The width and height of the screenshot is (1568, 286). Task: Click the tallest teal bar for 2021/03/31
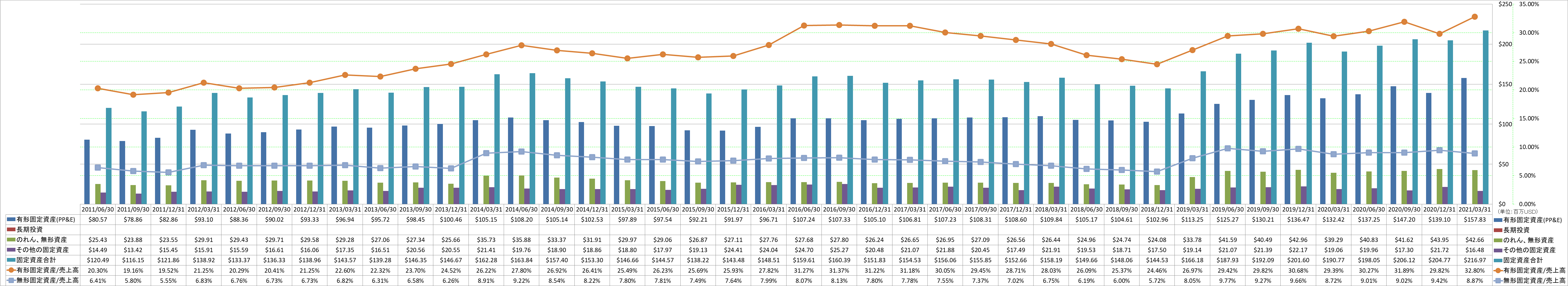click(x=1486, y=117)
